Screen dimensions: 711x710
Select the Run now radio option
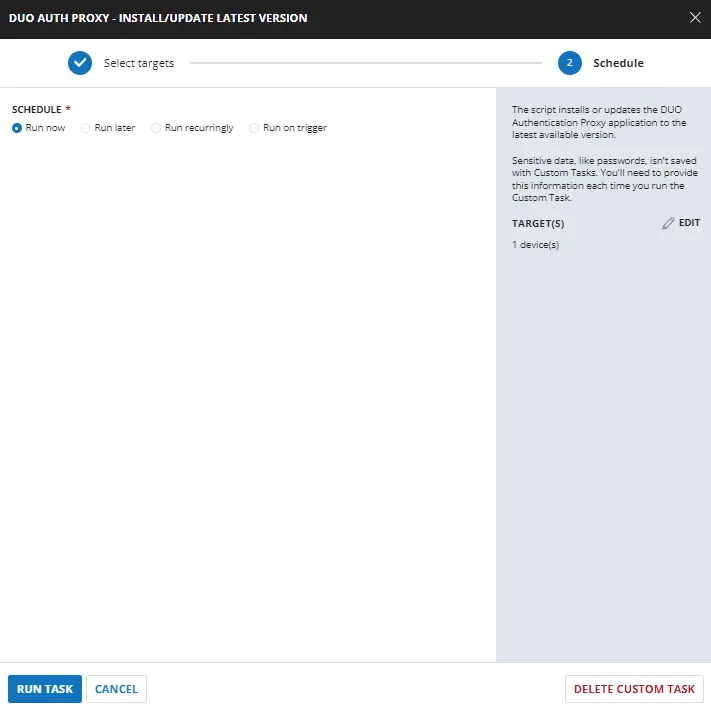(x=17, y=128)
